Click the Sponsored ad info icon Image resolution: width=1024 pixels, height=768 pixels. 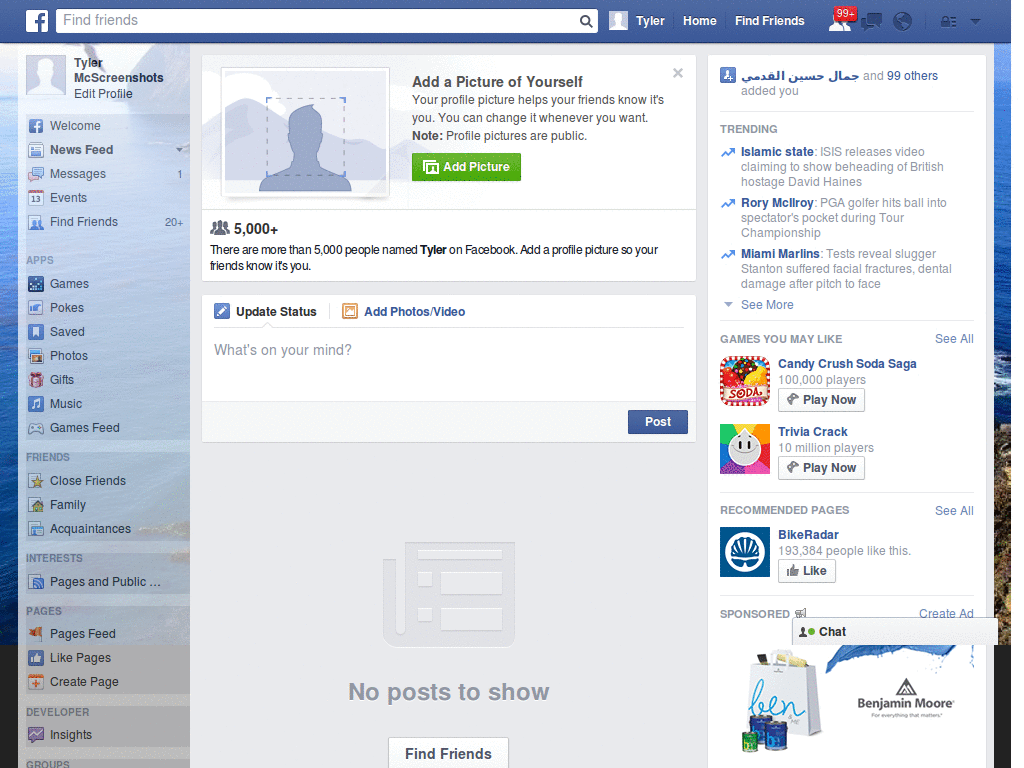pos(800,613)
